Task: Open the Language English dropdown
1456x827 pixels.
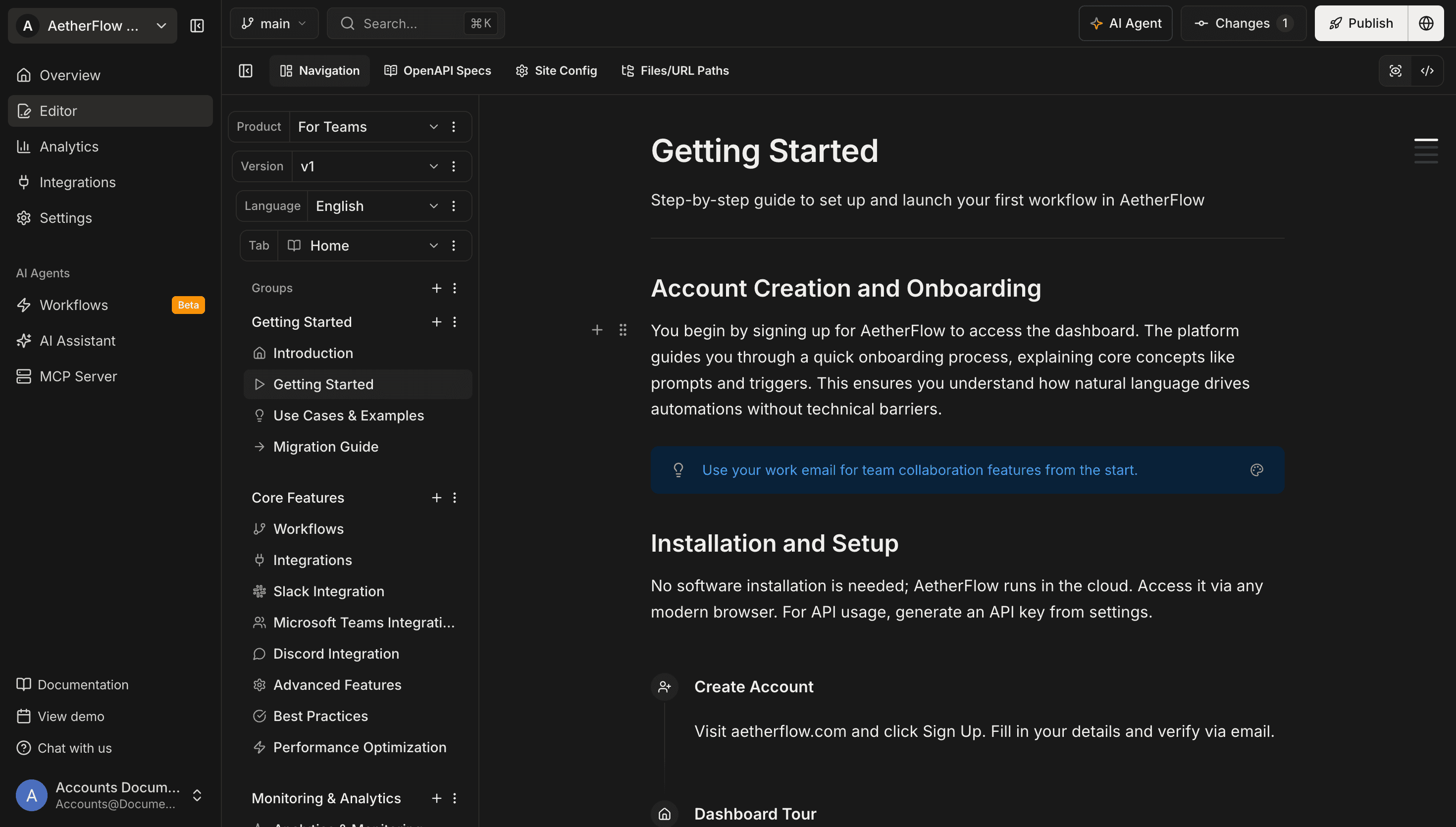Action: [376, 206]
